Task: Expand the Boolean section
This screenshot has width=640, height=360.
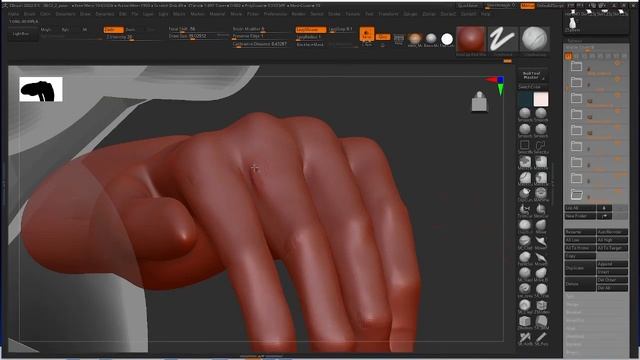Action: pos(573,312)
